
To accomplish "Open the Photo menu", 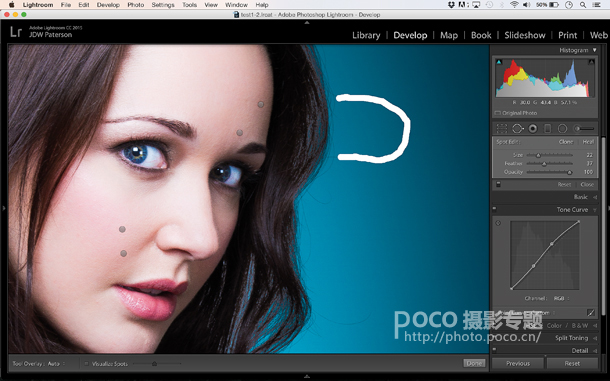I will [x=135, y=5].
